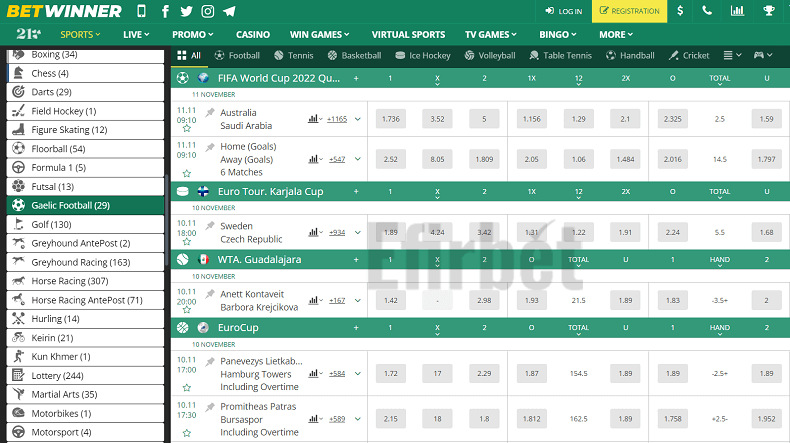Image resolution: width=790 pixels, height=443 pixels.
Task: Open stats chart for Sweden vs Czech Republic
Action: (x=313, y=232)
